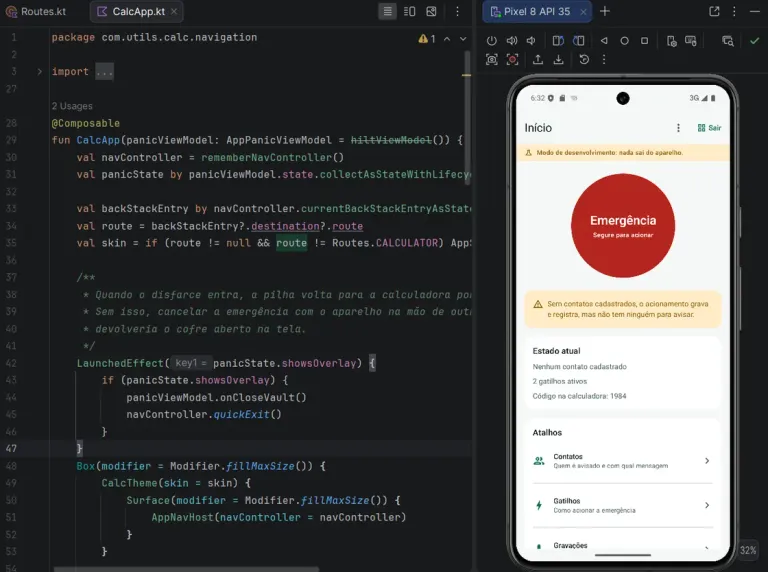Open the Gatilhos shortcut row
This screenshot has height=572, width=768.
pos(623,505)
